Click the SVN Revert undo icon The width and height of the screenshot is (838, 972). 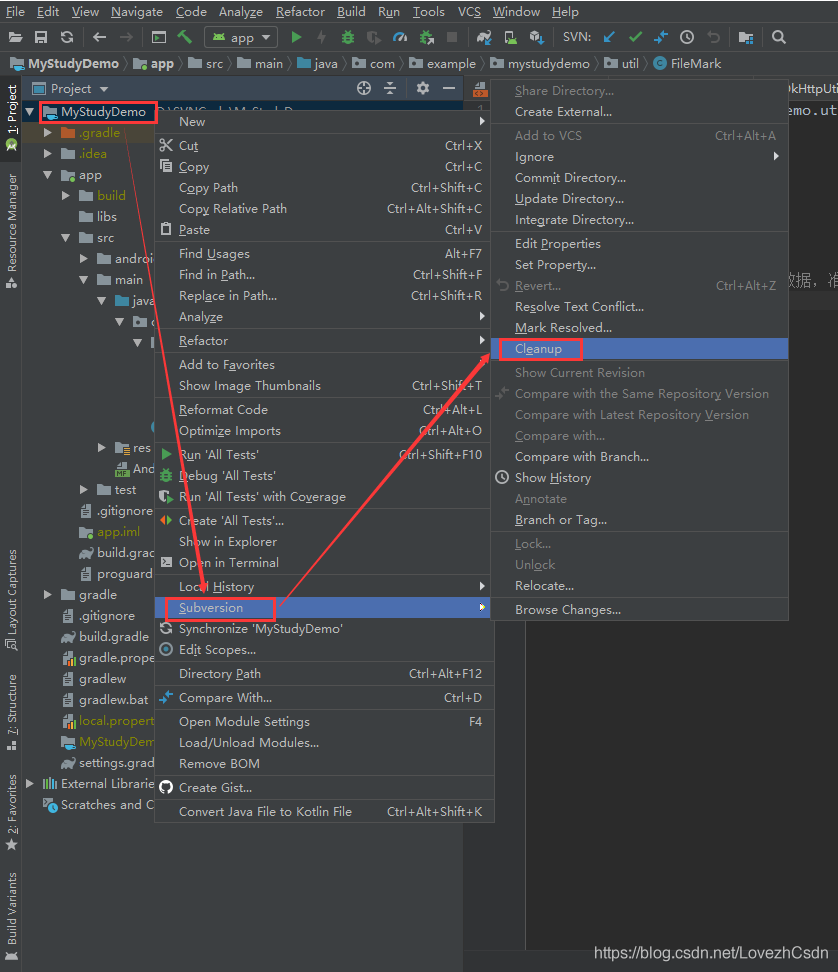[x=713, y=37]
